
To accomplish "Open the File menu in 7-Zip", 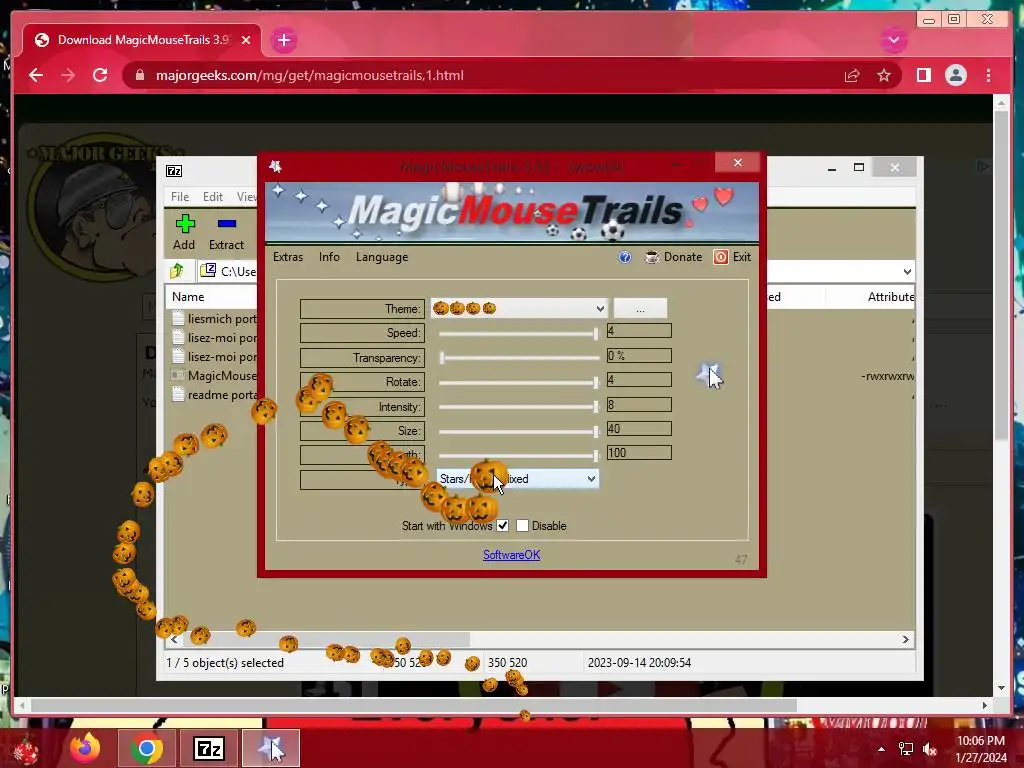I will [x=180, y=197].
